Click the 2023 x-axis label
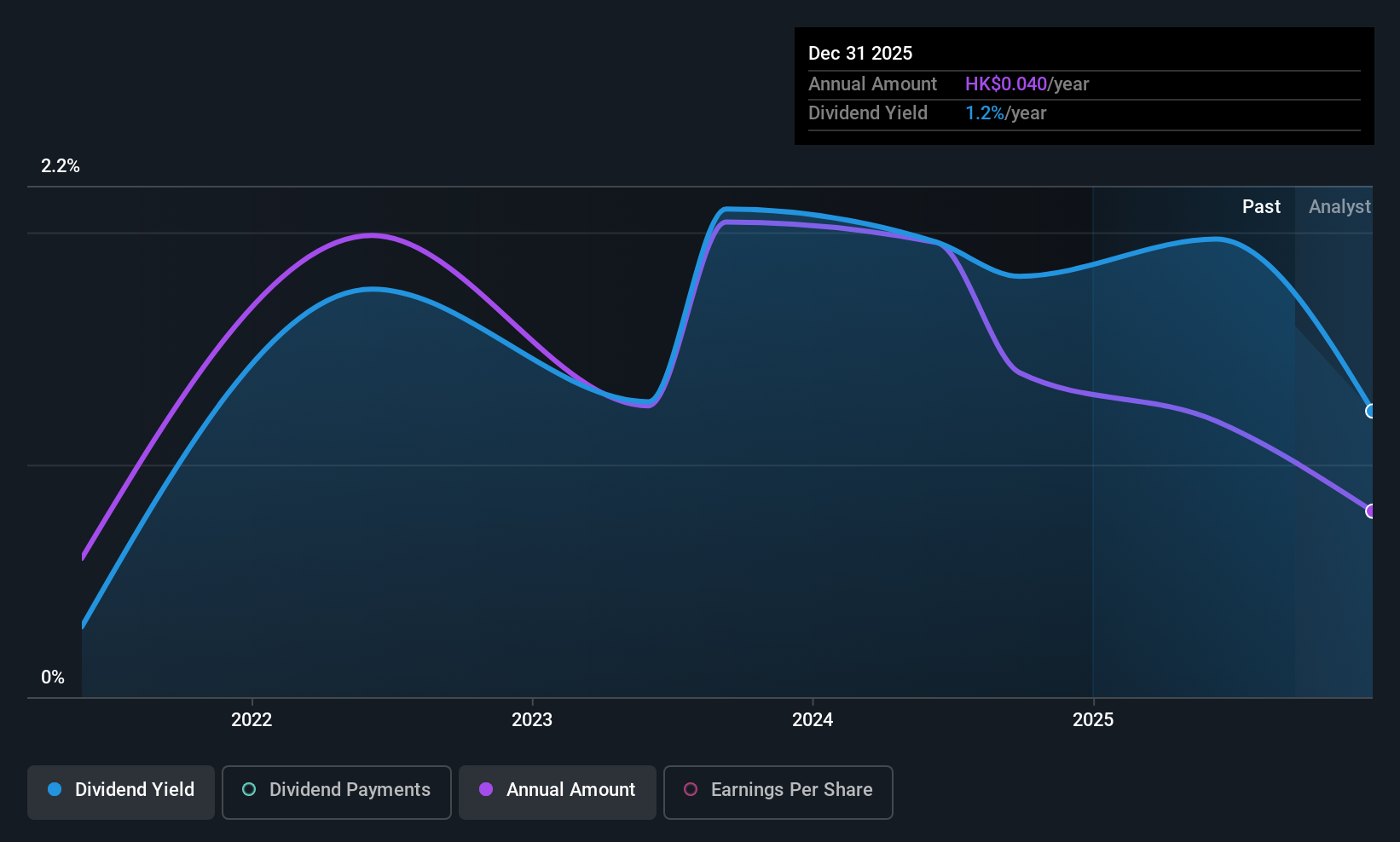The width and height of the screenshot is (1400, 842). (x=532, y=719)
